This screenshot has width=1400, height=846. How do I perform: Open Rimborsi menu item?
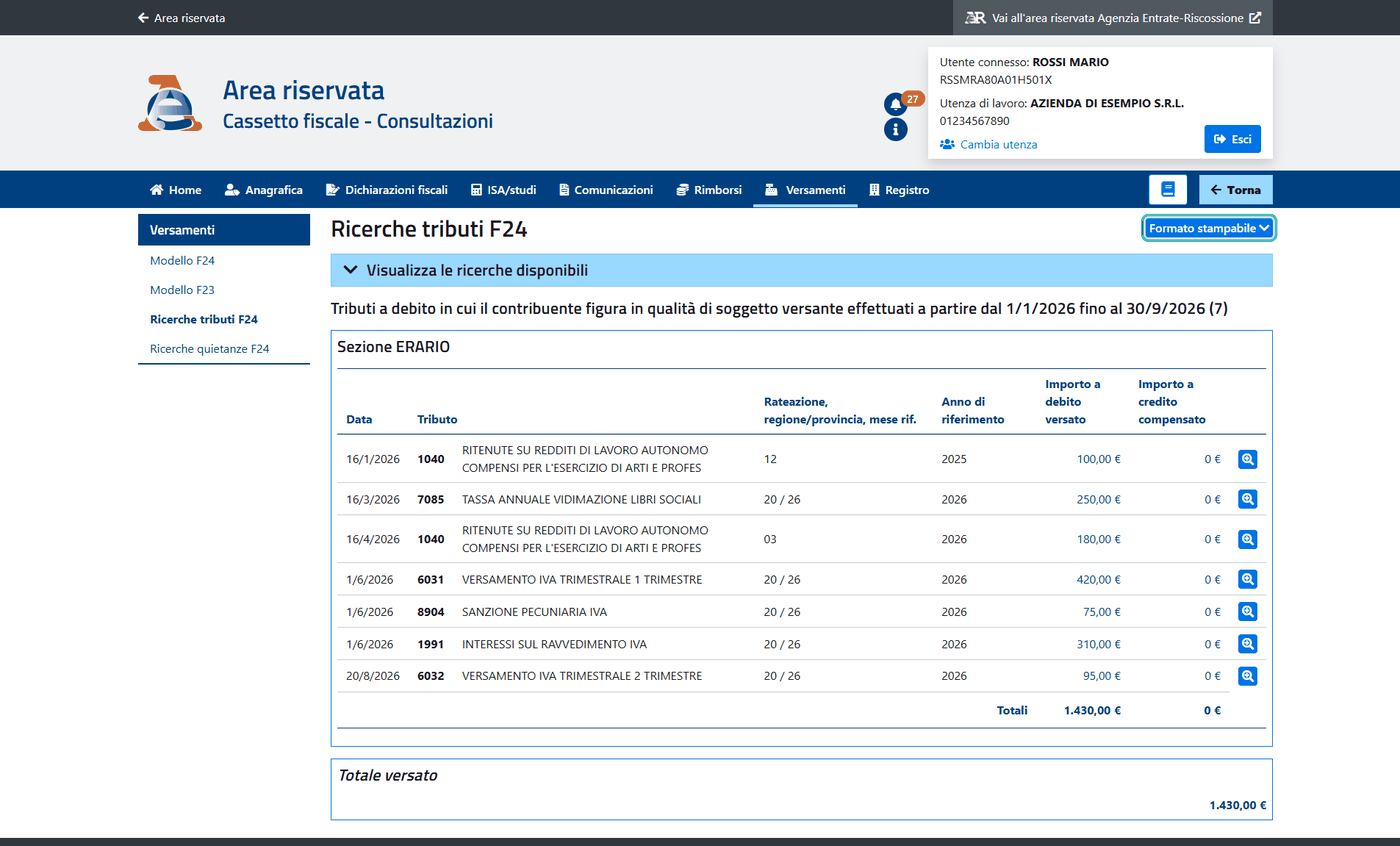[x=709, y=189]
